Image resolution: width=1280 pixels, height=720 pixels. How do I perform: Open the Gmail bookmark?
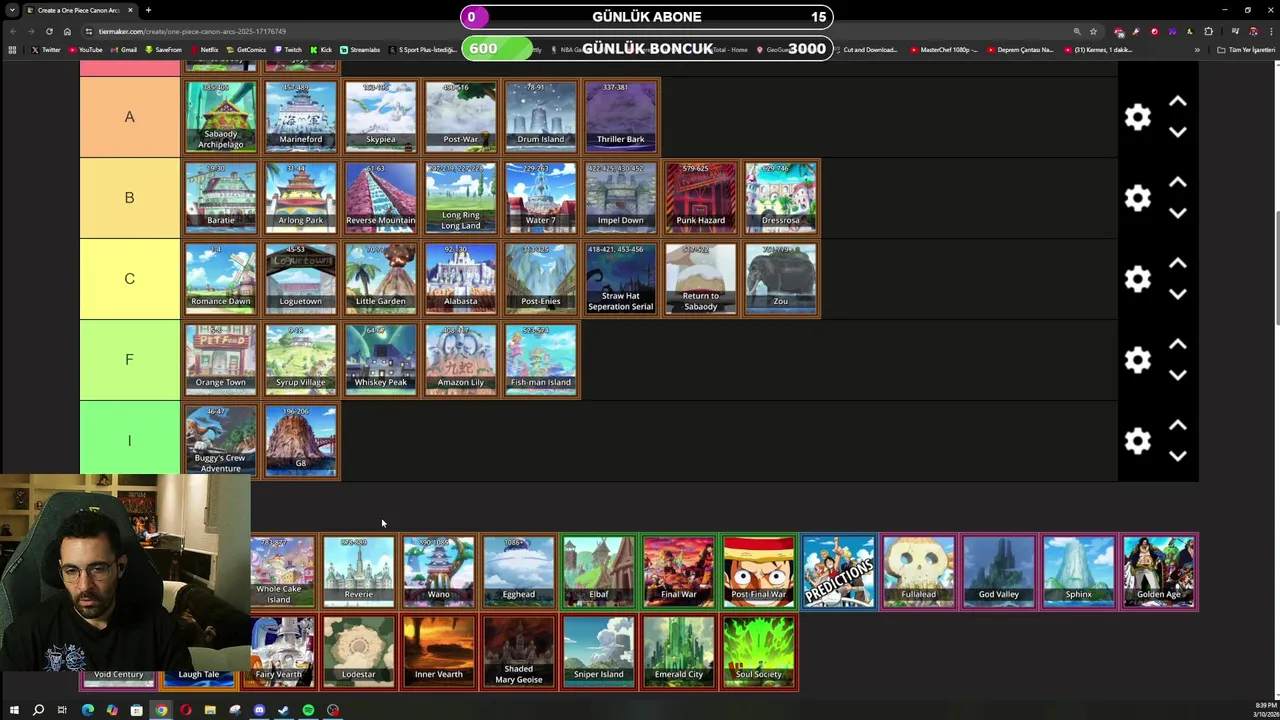coord(123,49)
